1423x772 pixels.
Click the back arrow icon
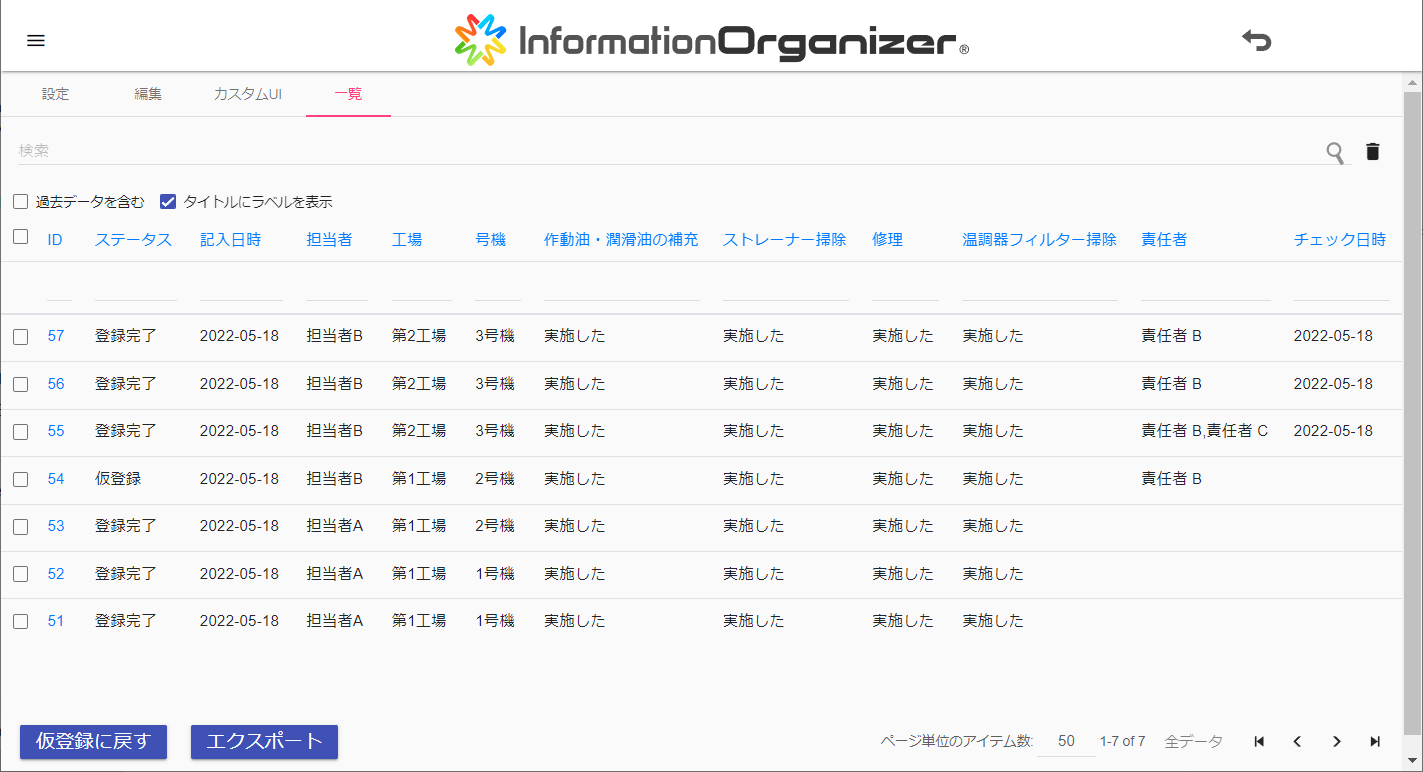pos(1256,41)
